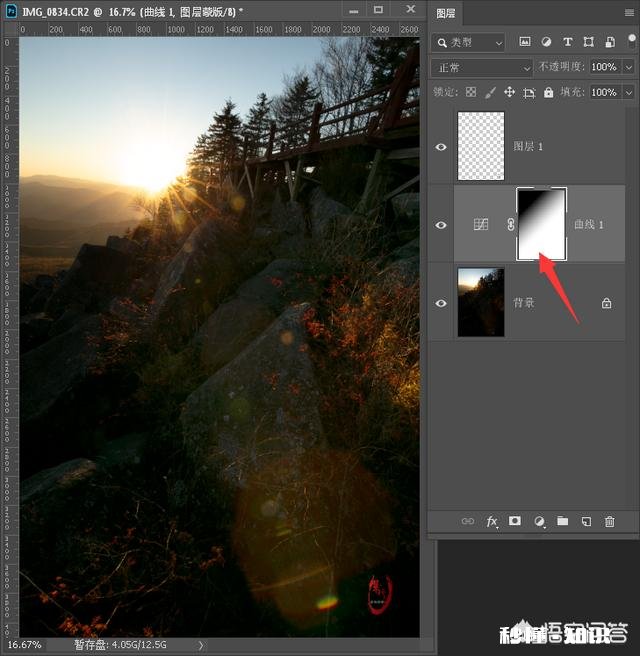Select the 曲线 1 gradient layer mask thumbnail
640x656 pixels.
[541, 225]
